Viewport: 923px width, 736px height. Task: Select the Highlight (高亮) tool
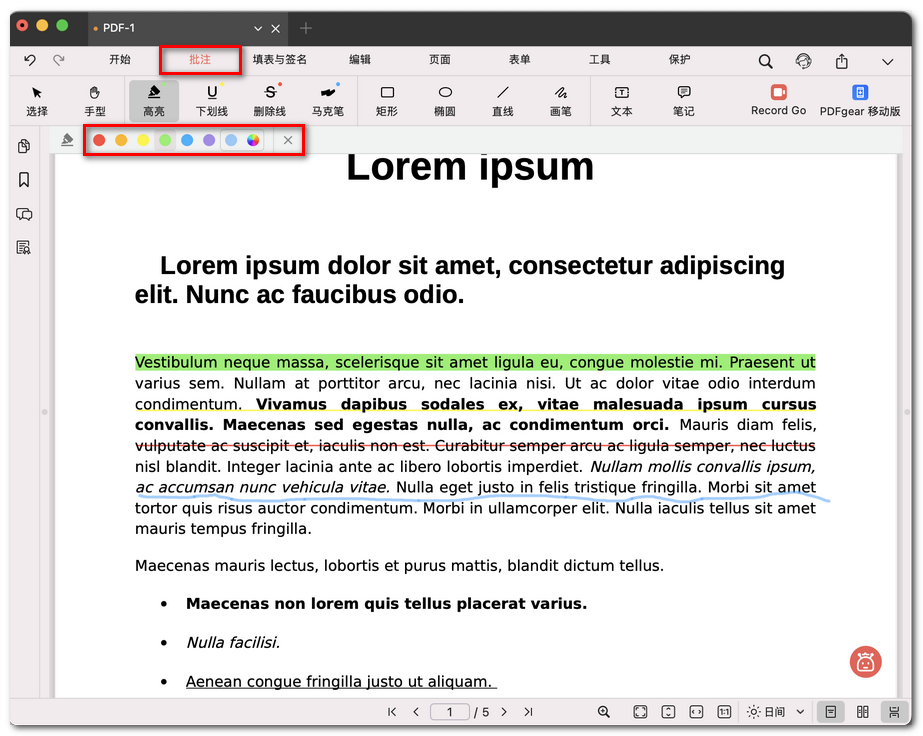point(153,100)
